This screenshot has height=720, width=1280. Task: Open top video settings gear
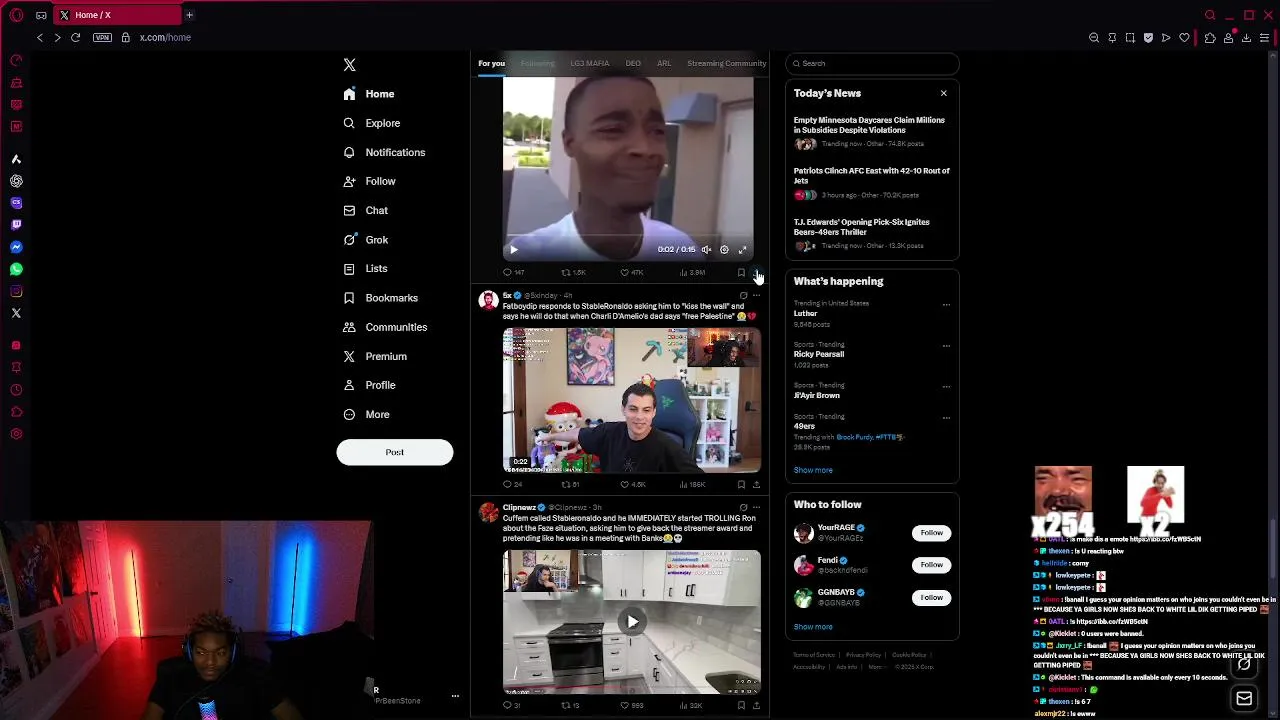(x=724, y=250)
